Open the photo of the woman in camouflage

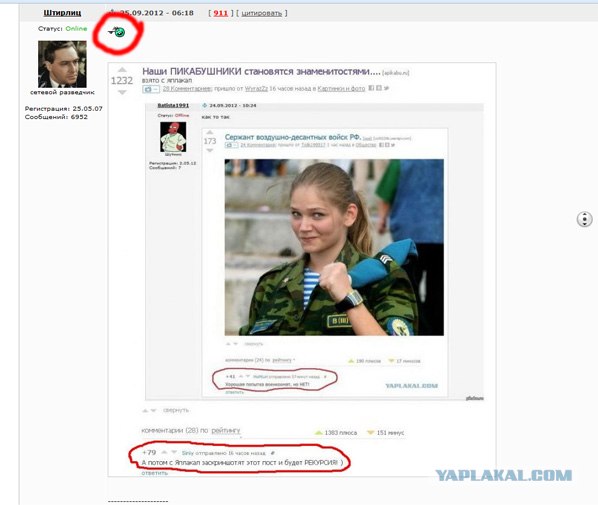(334, 247)
